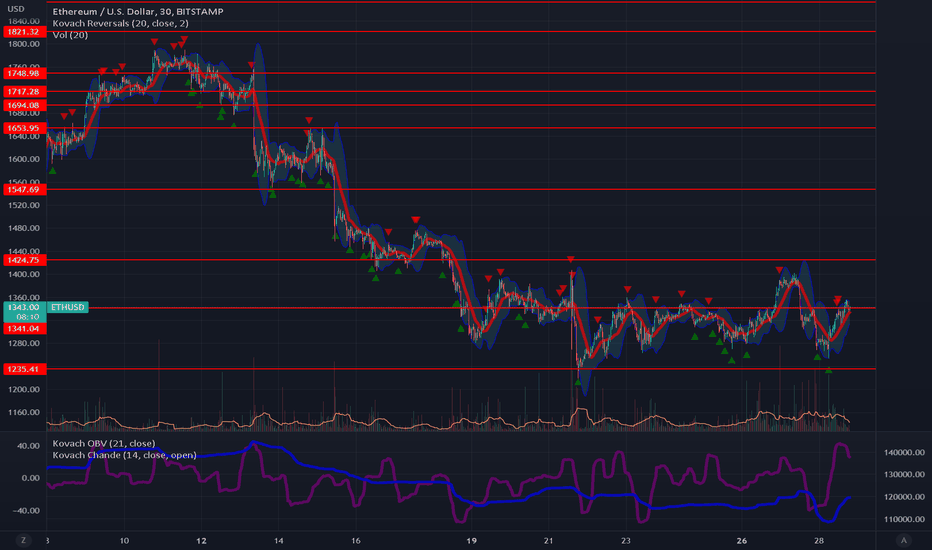Click the 1160.00 price scale value
Viewport: 932px width, 550px height.
[x=24, y=412]
